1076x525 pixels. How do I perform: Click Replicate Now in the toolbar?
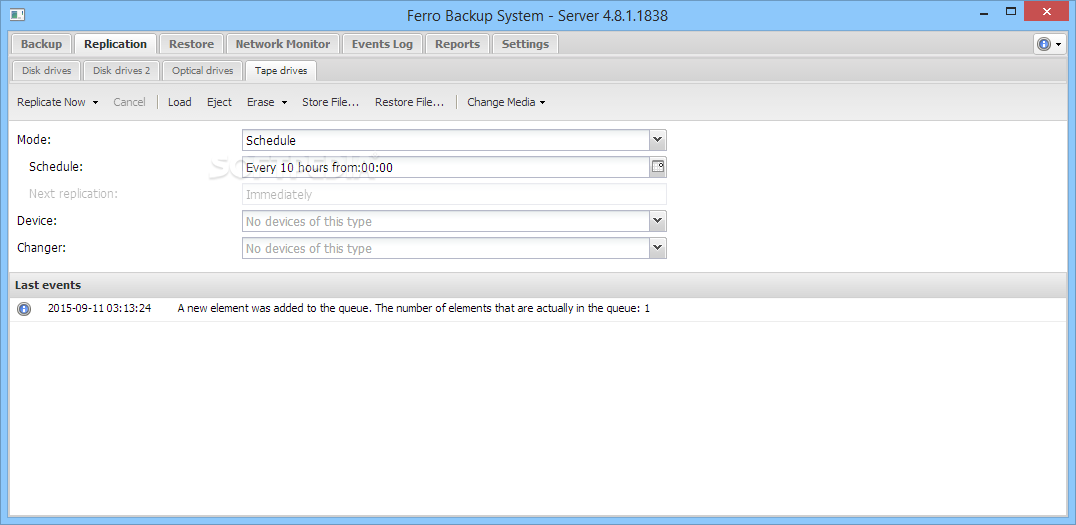tap(51, 102)
